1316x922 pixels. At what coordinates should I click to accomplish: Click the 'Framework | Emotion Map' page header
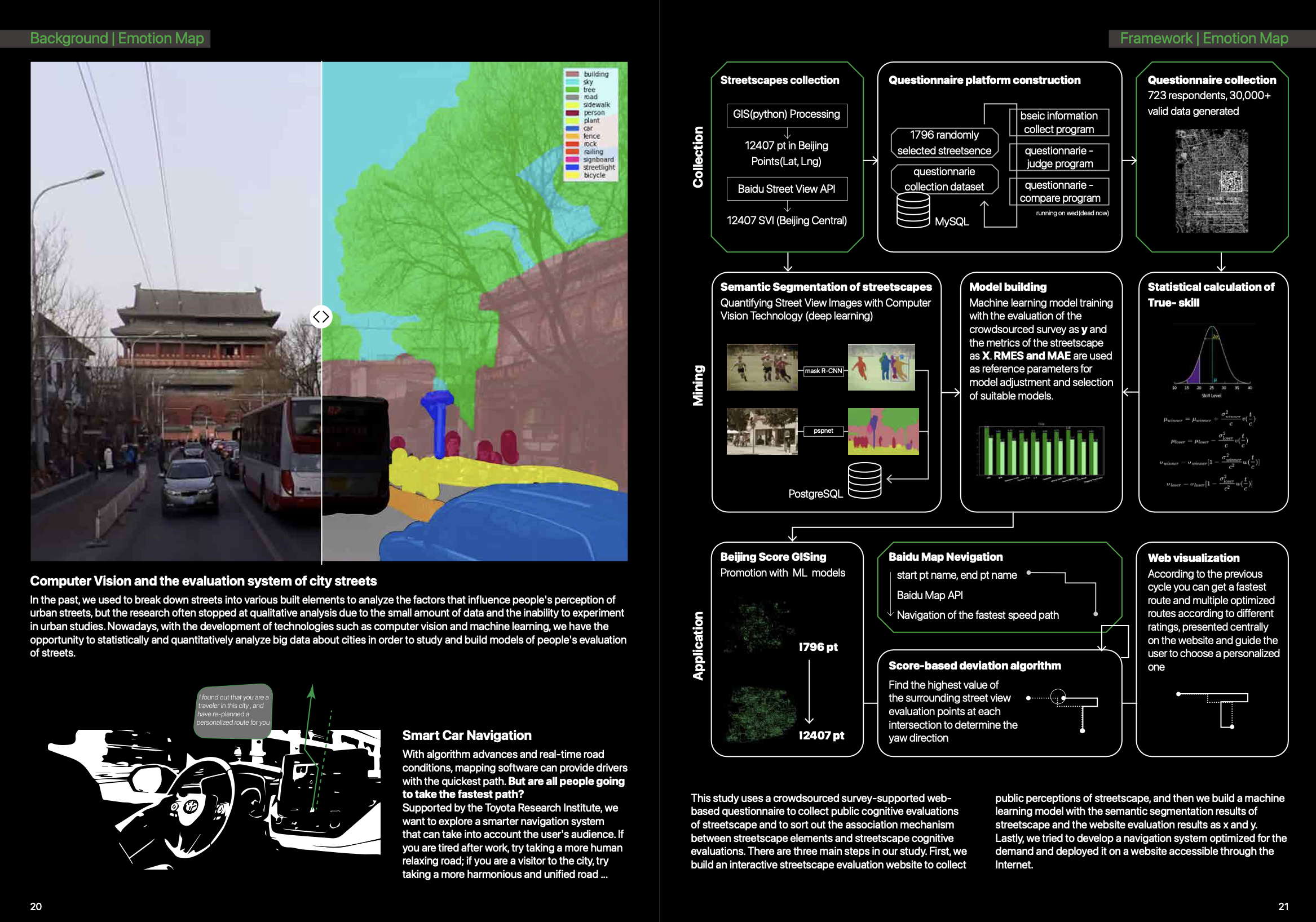(x=1204, y=38)
